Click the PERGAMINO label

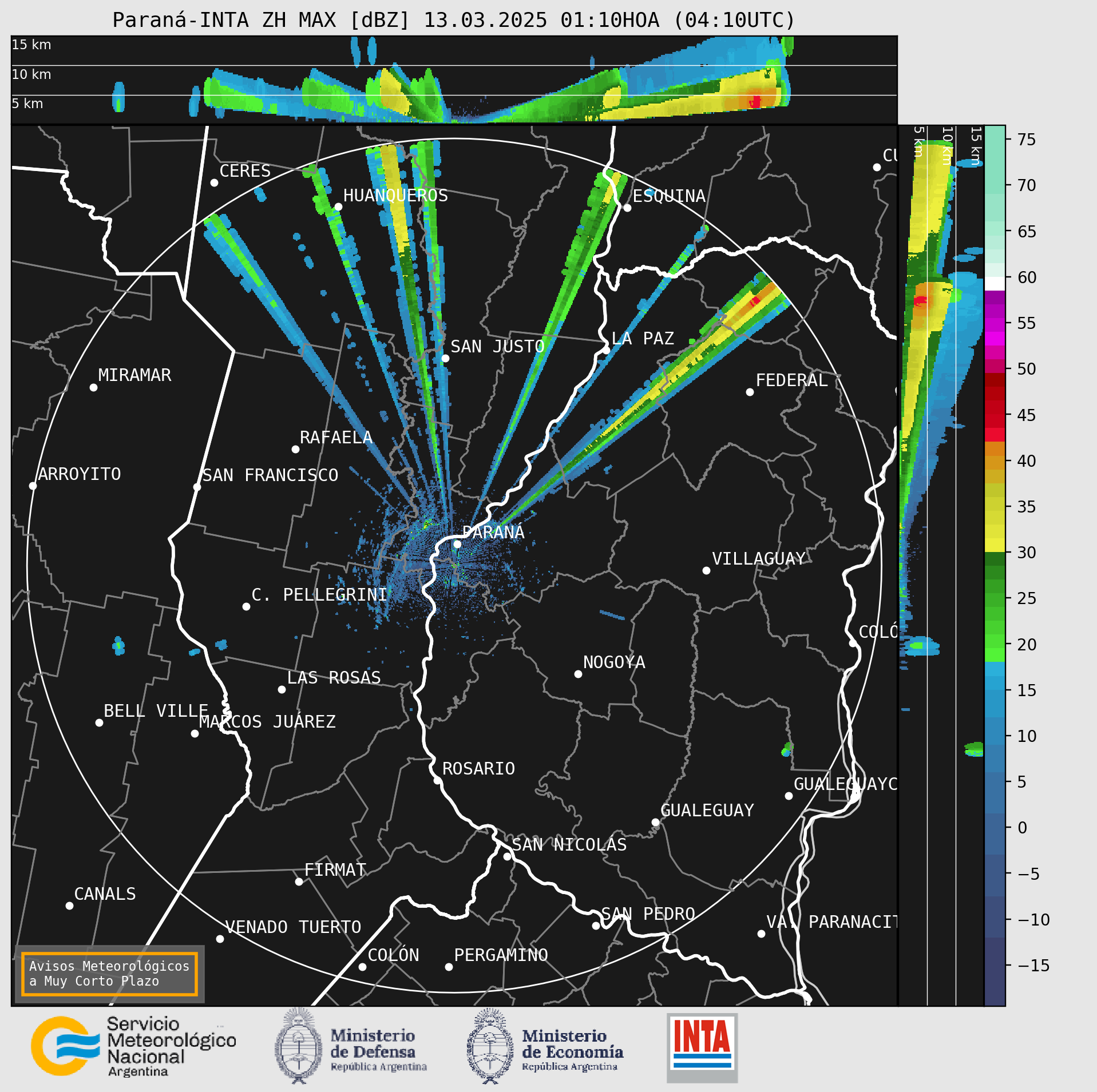(x=501, y=955)
